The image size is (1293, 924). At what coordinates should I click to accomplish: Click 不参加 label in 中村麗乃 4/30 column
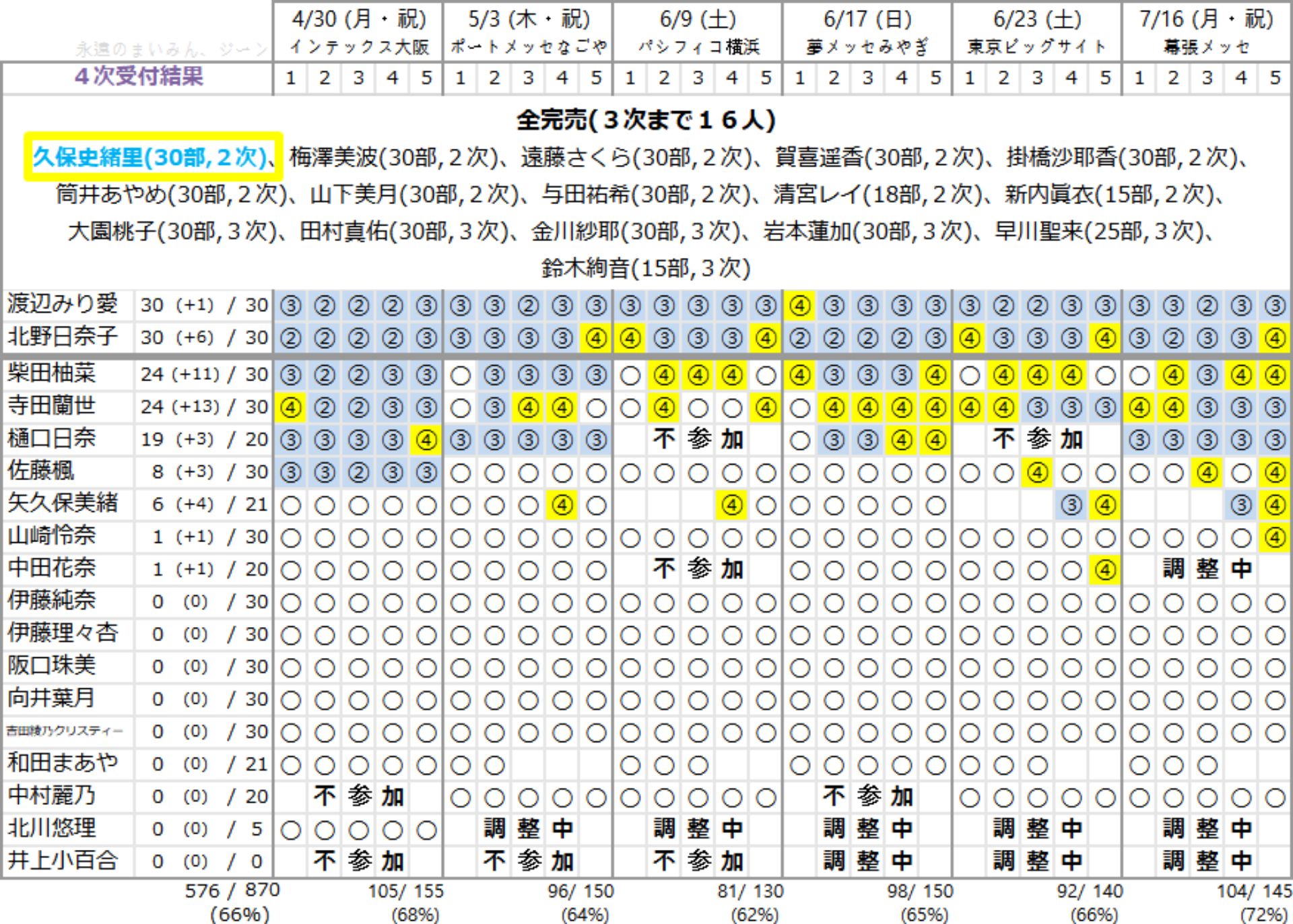pyautogui.click(x=358, y=797)
